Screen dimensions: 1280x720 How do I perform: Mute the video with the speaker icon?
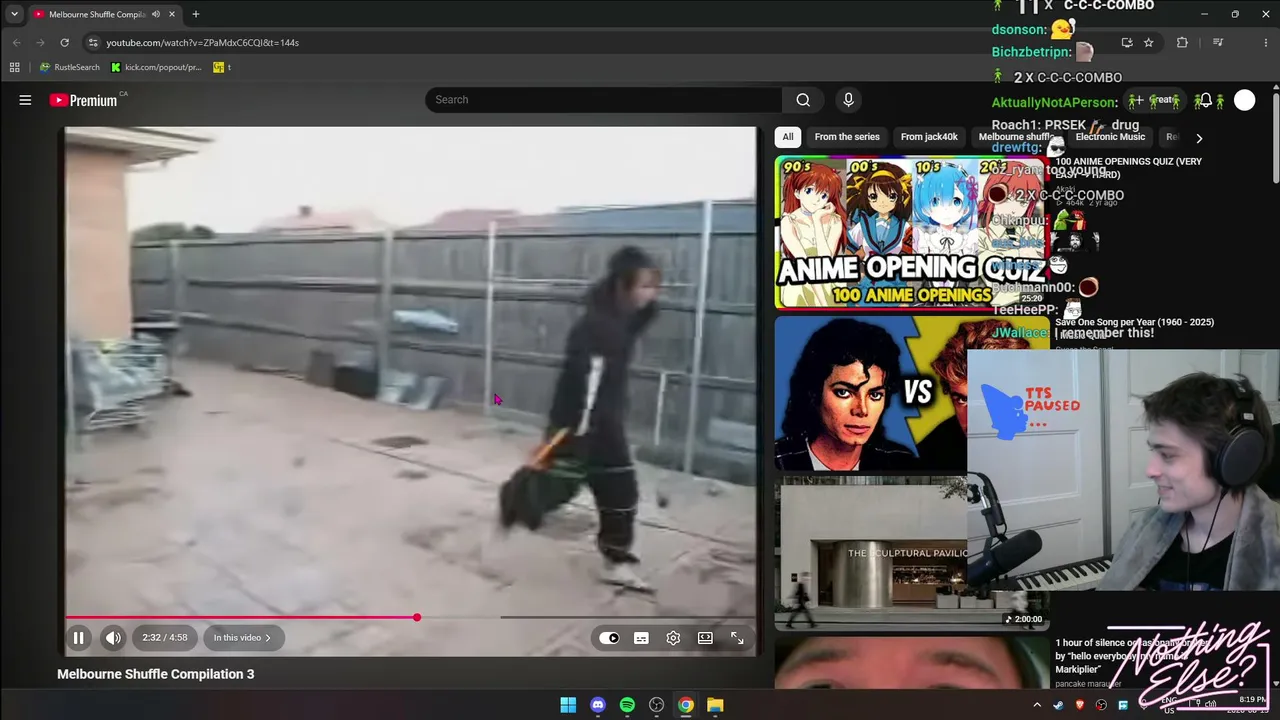113,638
